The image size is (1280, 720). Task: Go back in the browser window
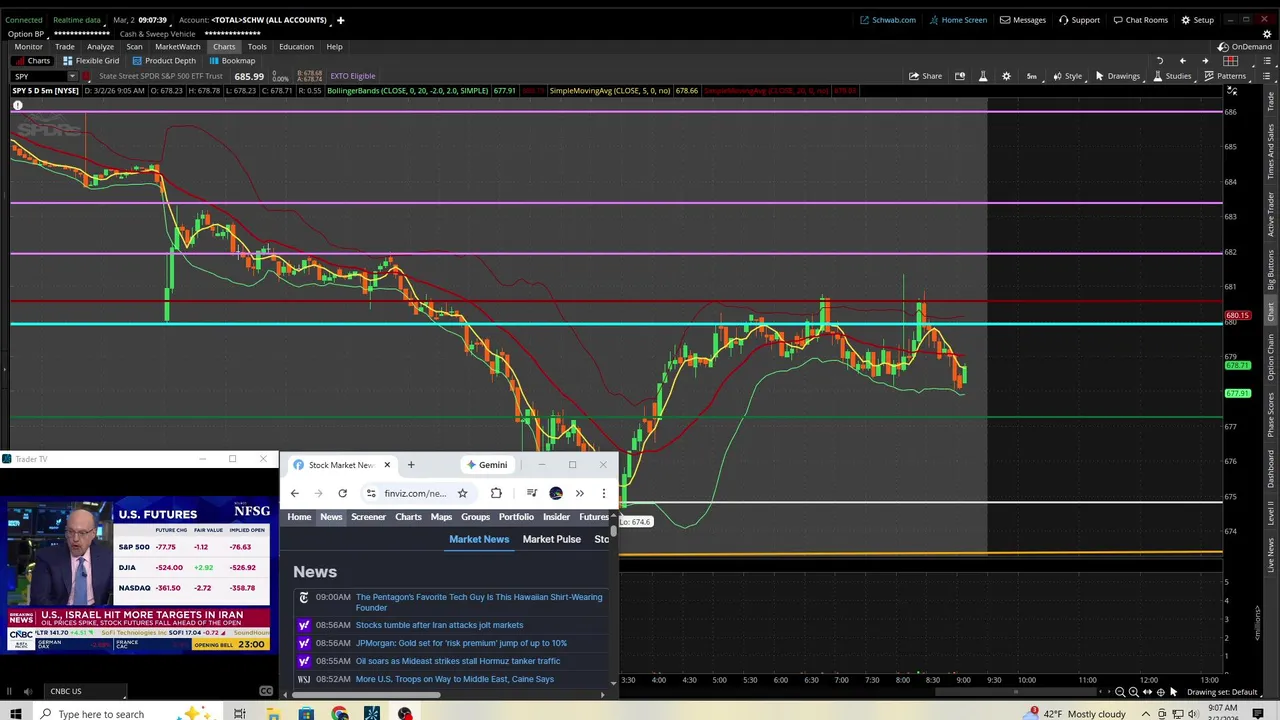294,493
